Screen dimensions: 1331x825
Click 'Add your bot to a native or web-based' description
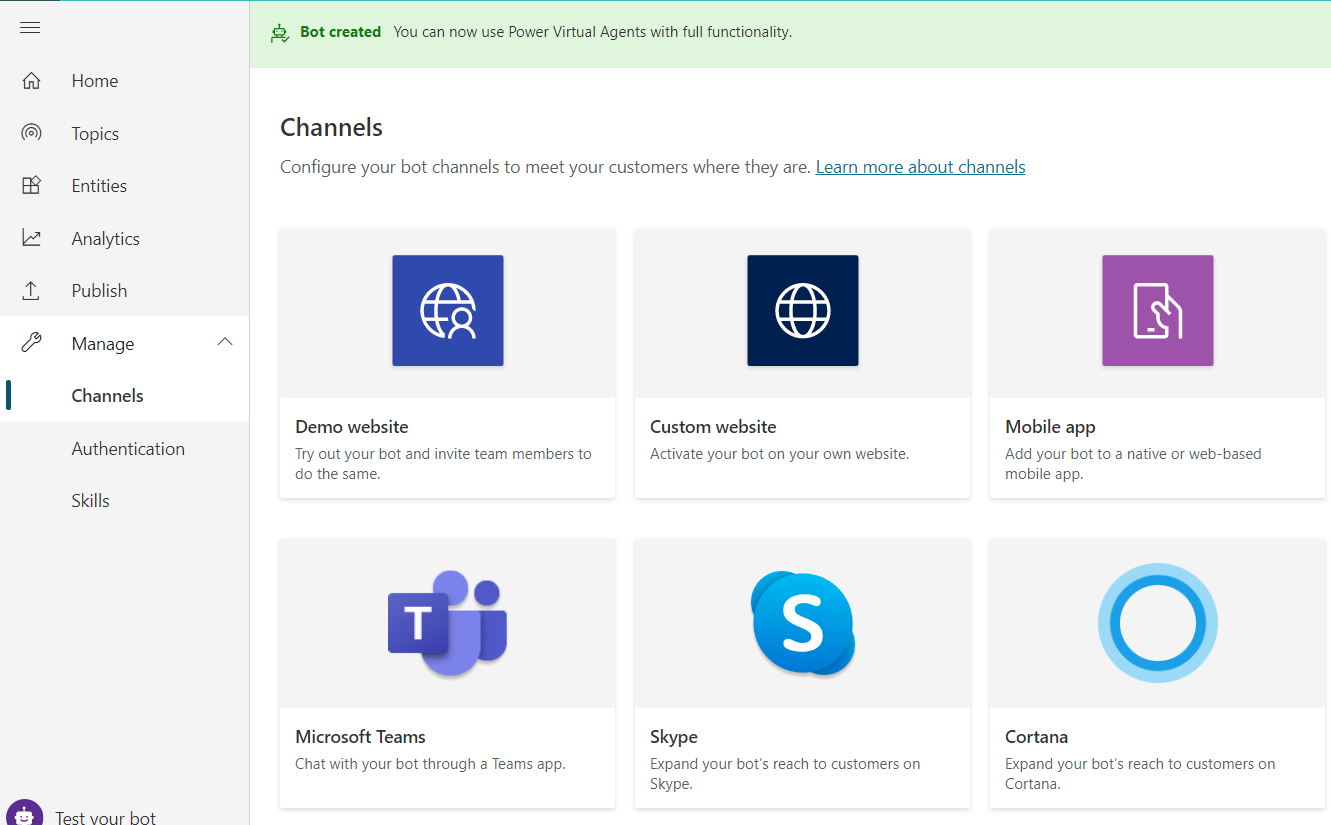click(x=1133, y=464)
